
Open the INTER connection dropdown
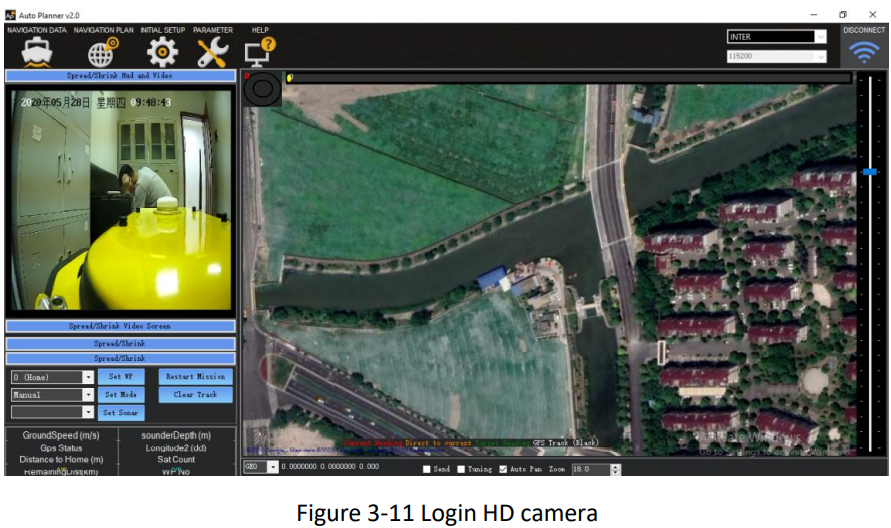coord(821,37)
